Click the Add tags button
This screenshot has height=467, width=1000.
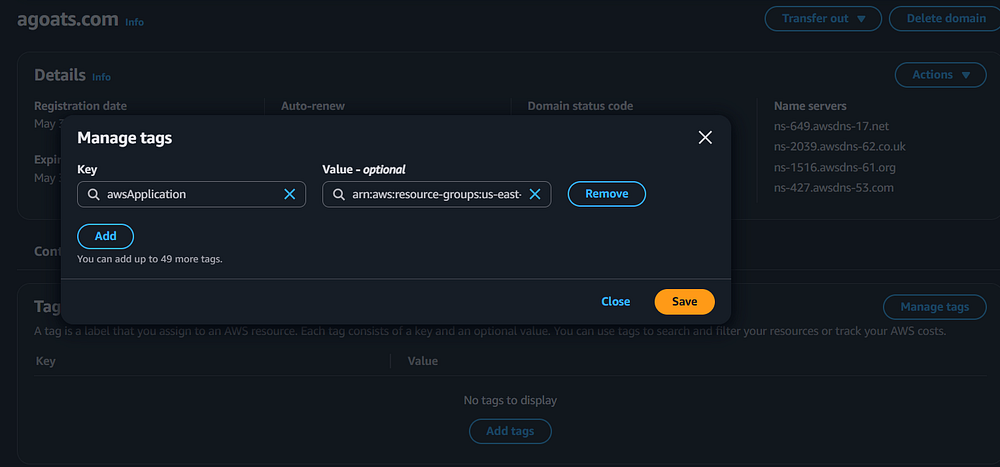point(510,431)
